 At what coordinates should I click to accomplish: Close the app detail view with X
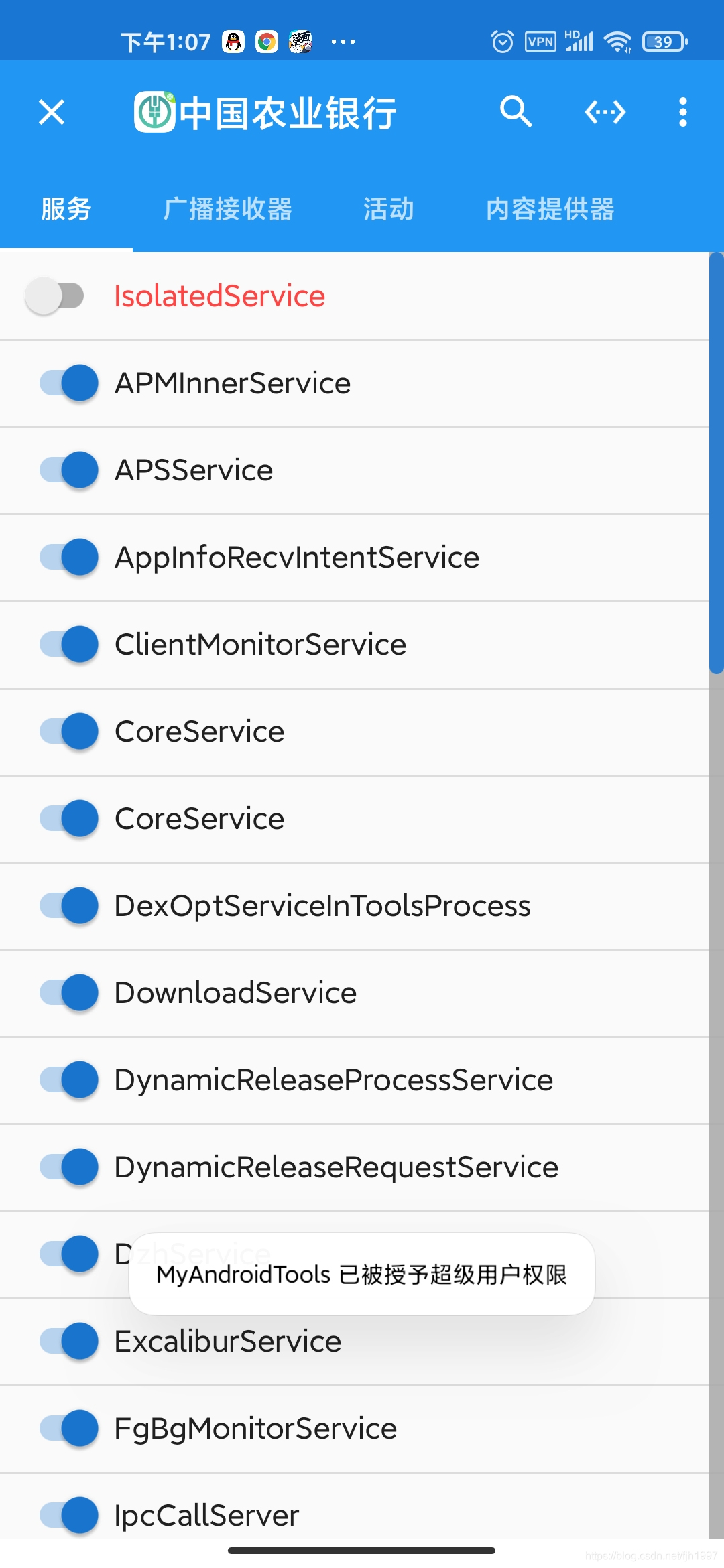pyautogui.click(x=52, y=112)
